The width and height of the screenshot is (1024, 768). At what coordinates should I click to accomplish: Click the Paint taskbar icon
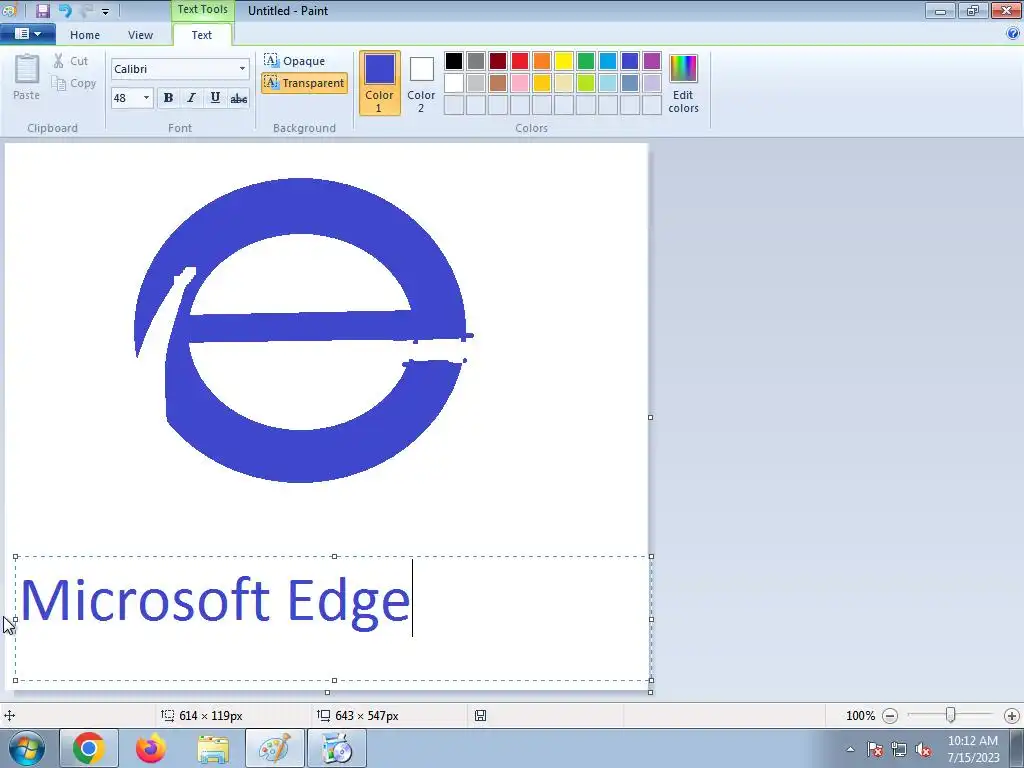coord(274,748)
